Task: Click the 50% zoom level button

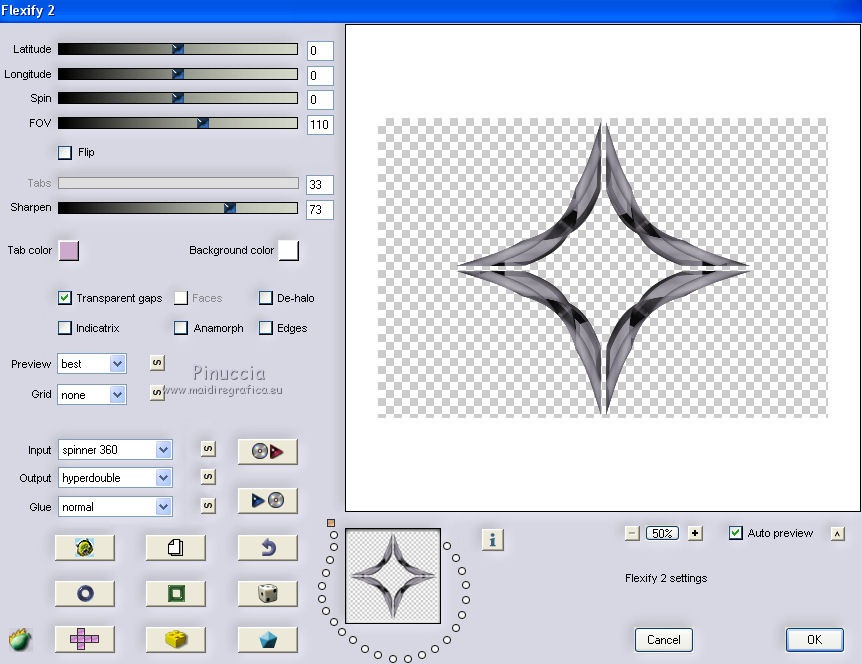Action: pyautogui.click(x=662, y=533)
